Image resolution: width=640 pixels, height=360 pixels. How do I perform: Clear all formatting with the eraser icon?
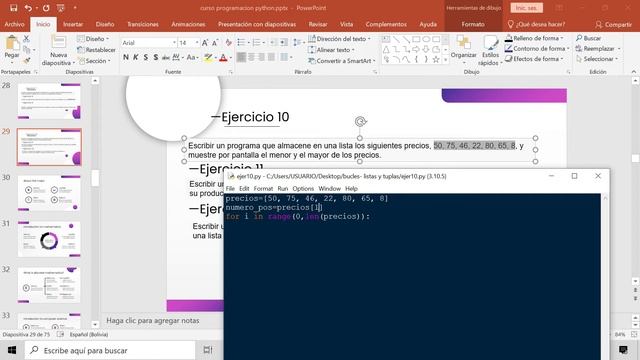point(228,42)
